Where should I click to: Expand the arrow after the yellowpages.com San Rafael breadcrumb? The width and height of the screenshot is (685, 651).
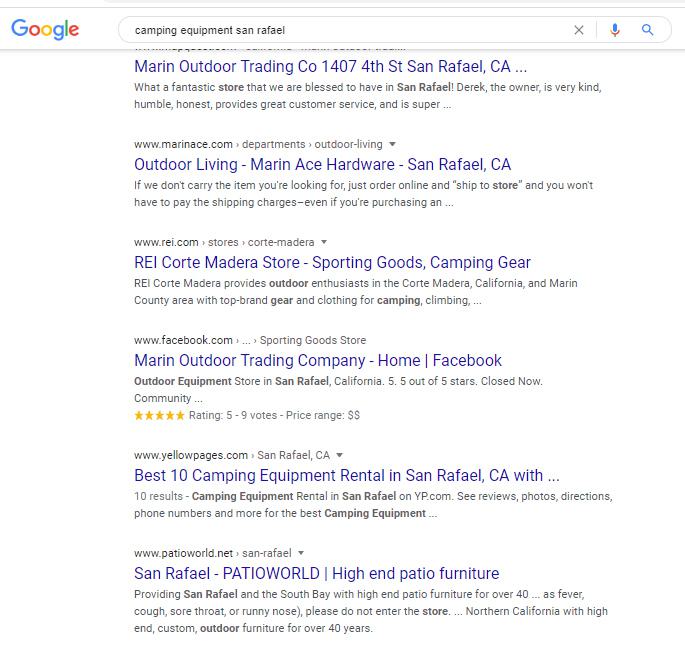pos(340,455)
